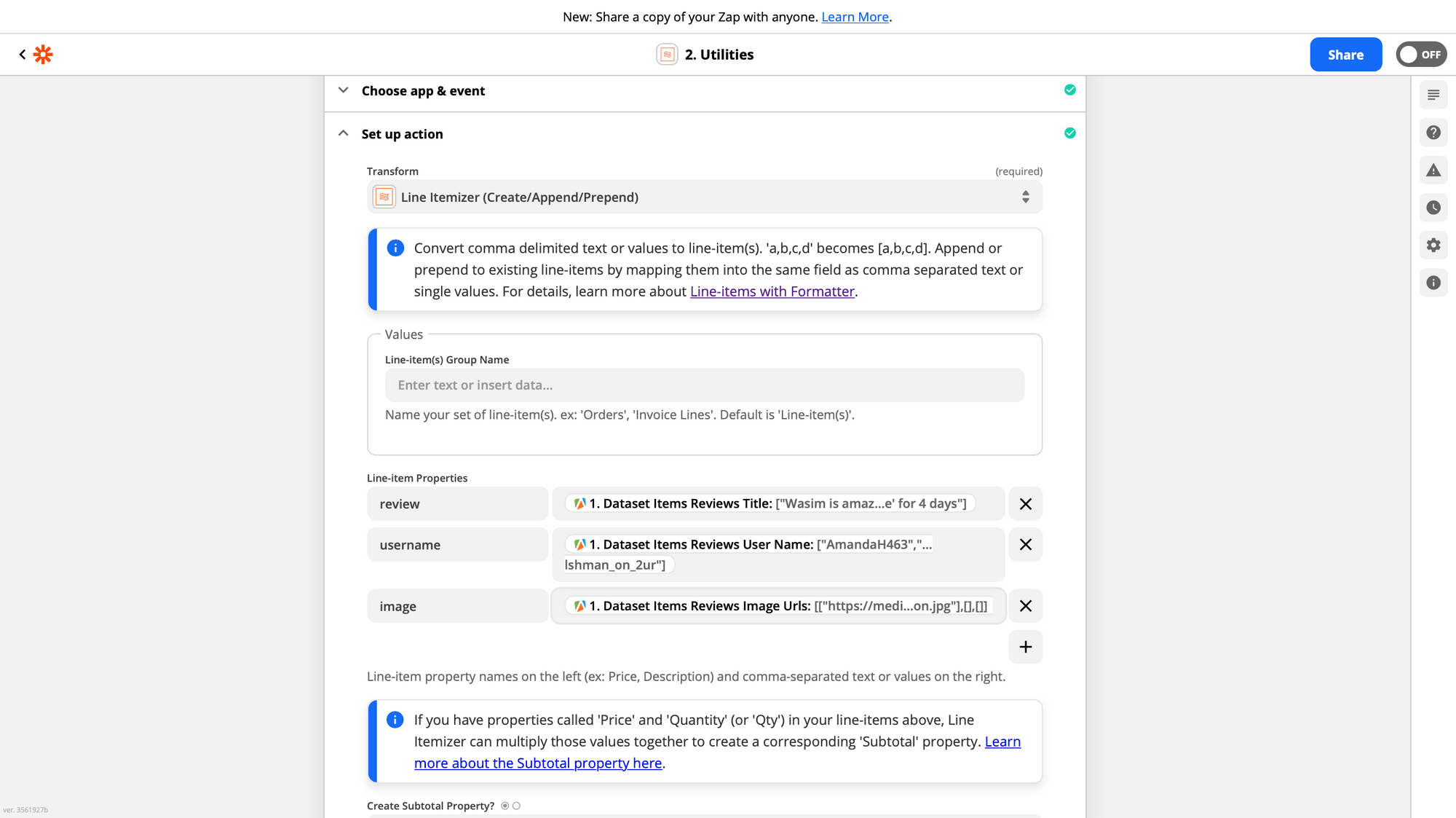Open the gear settings sidebar icon

tap(1433, 245)
